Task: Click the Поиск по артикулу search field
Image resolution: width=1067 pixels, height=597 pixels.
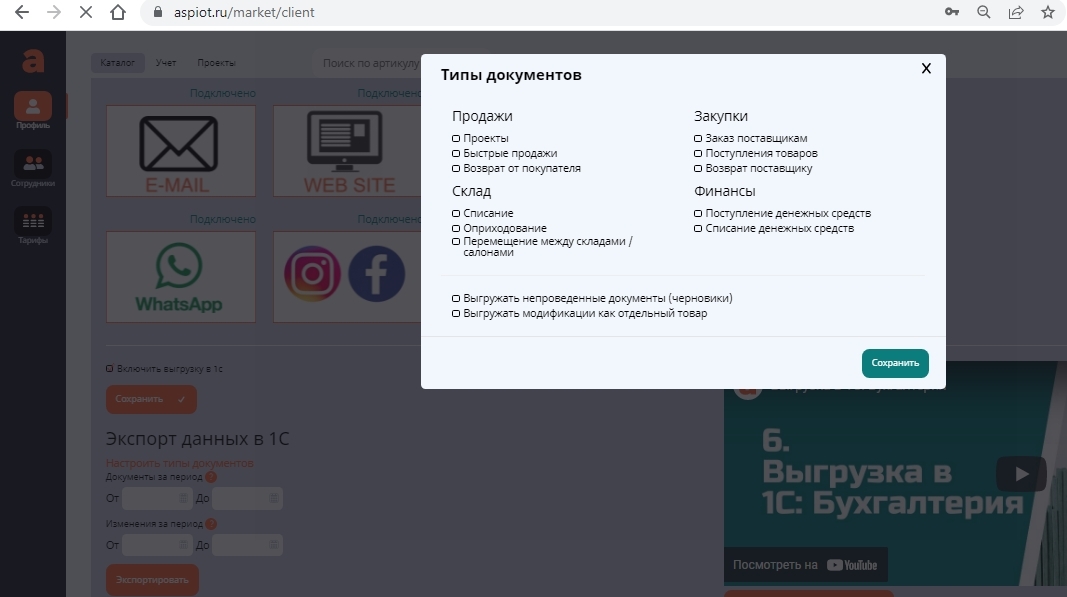Action: (x=371, y=63)
